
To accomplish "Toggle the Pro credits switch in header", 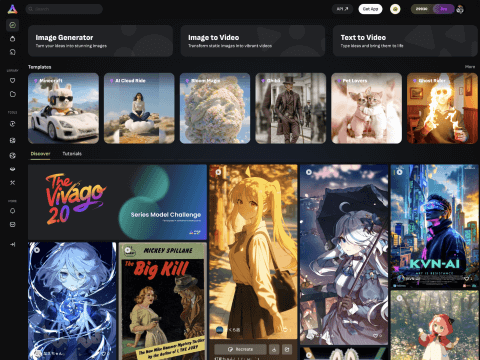I will click(443, 9).
